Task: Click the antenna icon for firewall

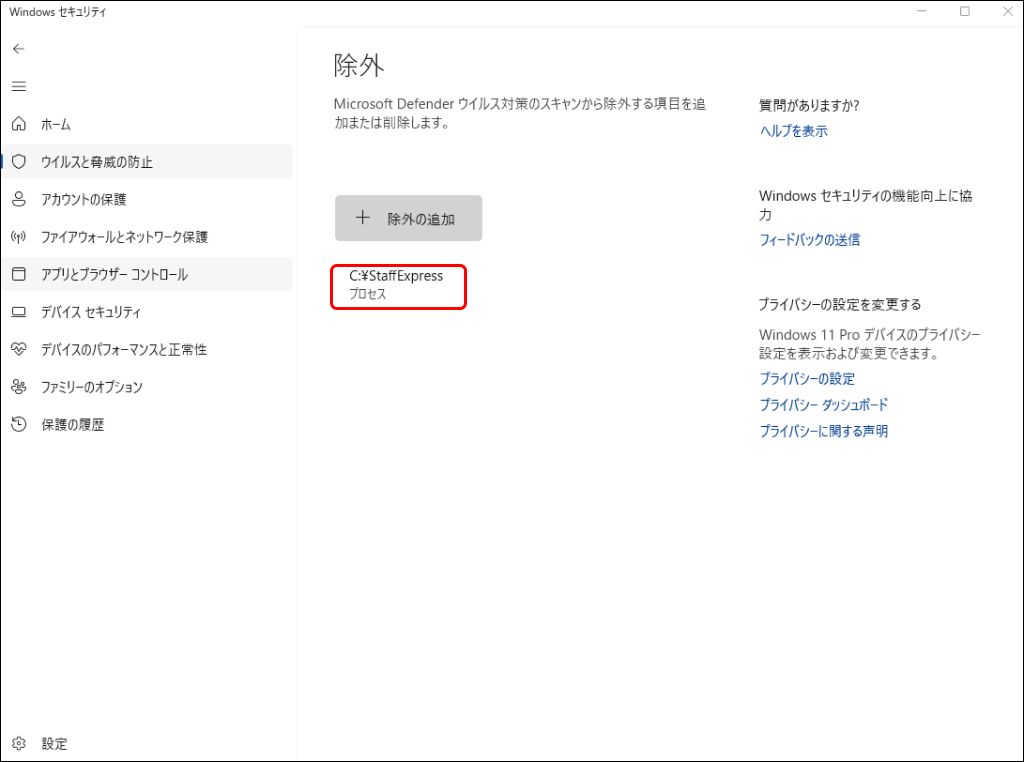Action: click(19, 236)
